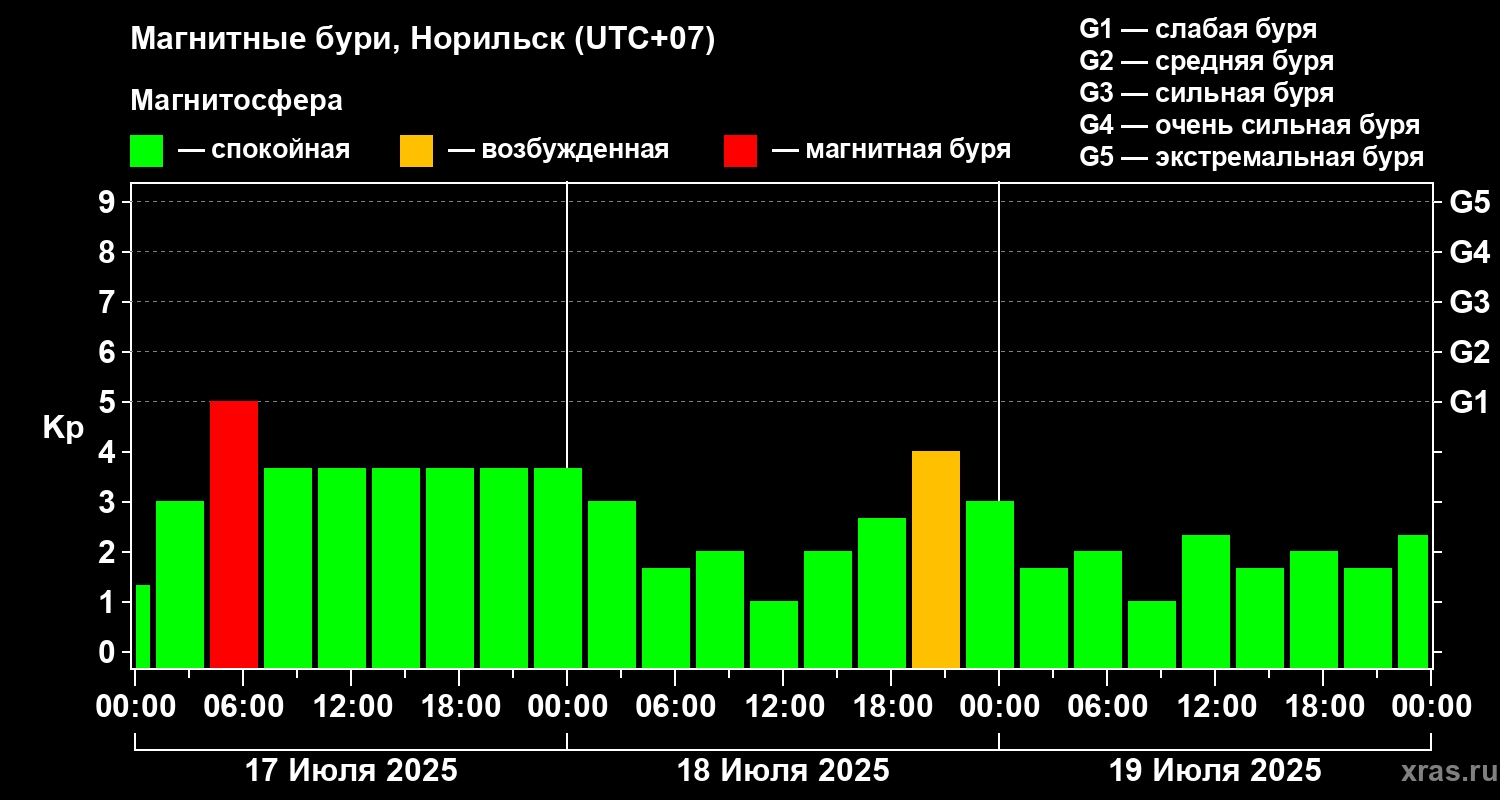Image resolution: width=1500 pixels, height=800 pixels.
Task: Click the '12:00' time label above 18 Июля
Action: pos(783,707)
